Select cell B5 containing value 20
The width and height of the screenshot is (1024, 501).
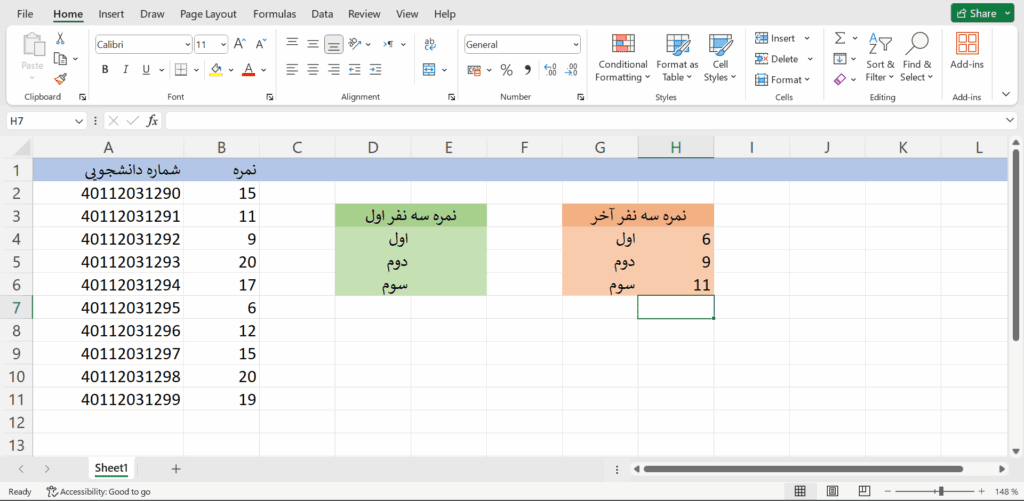222,262
